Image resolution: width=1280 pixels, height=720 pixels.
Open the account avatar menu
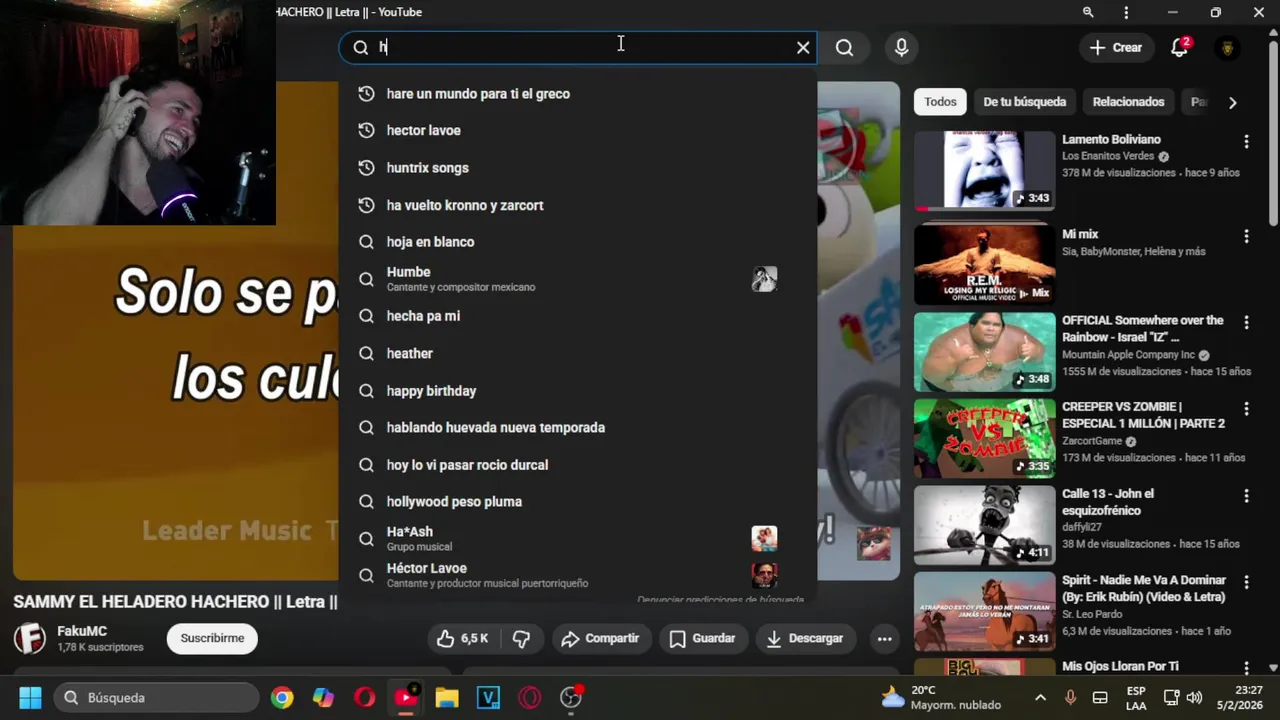pyautogui.click(x=1228, y=47)
